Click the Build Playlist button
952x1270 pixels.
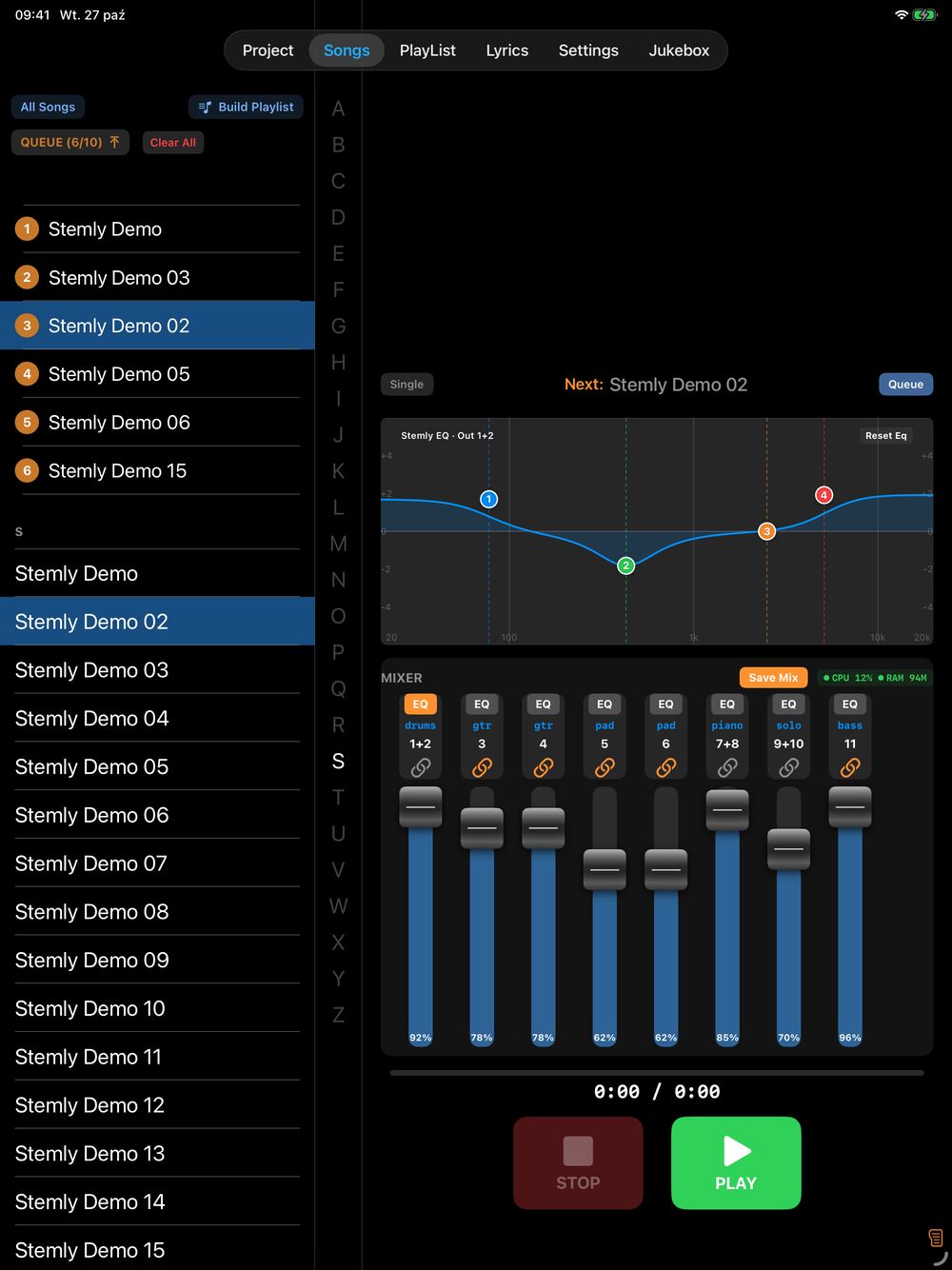coord(246,107)
